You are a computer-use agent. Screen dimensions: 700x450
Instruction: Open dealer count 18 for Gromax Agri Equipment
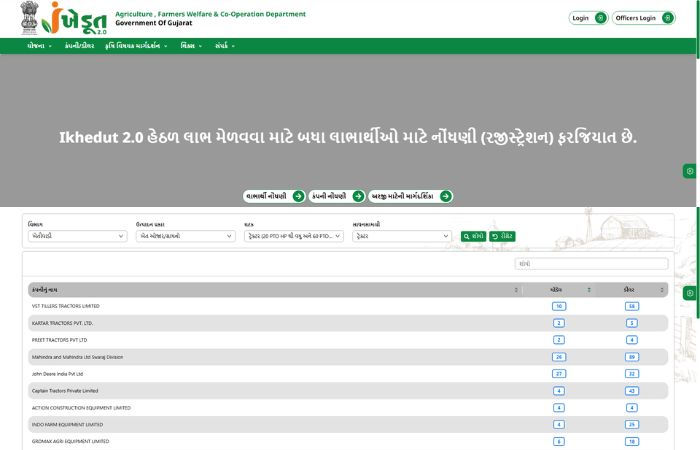[x=632, y=442]
